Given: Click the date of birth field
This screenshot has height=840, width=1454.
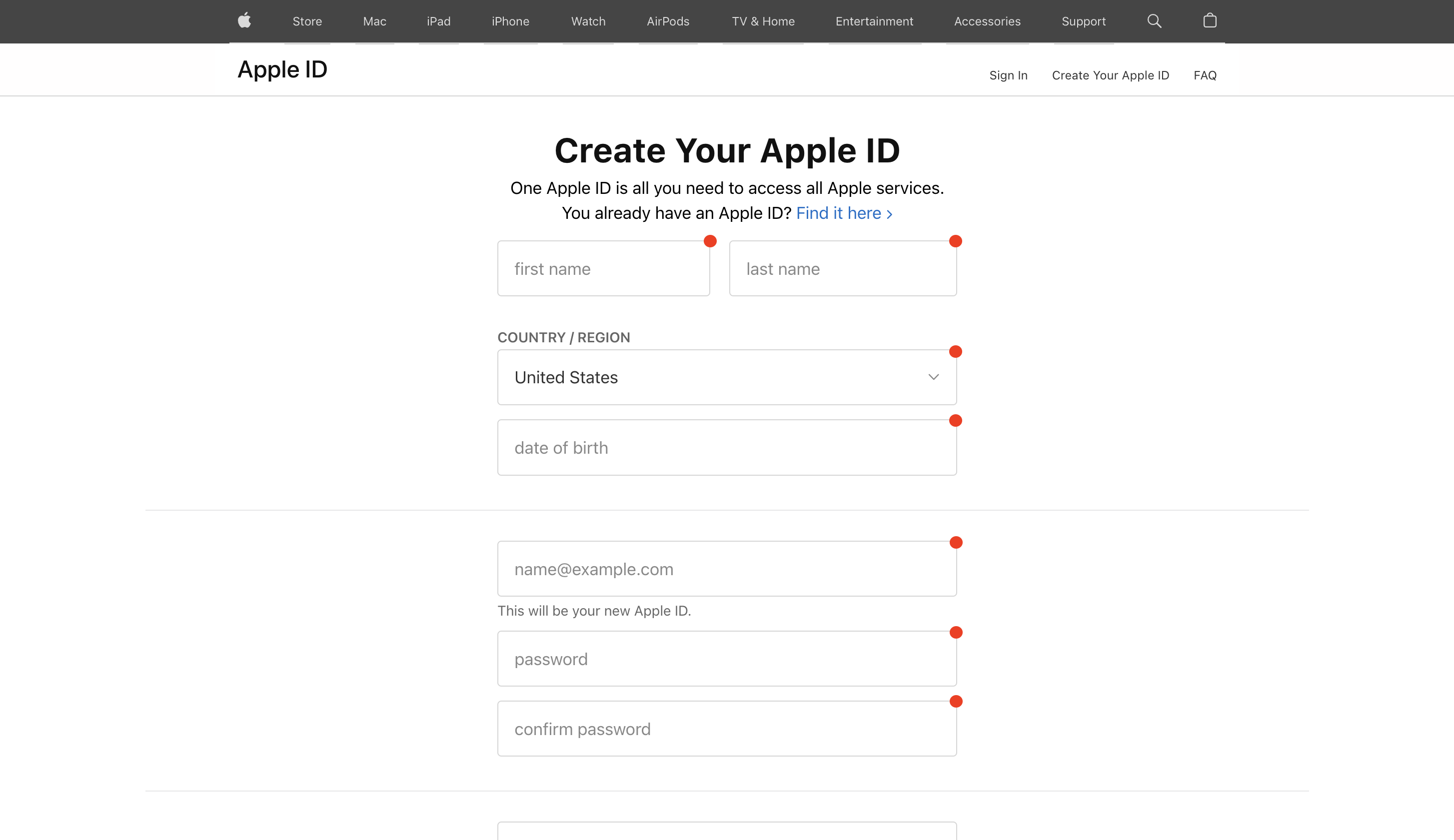Looking at the screenshot, I should (x=726, y=447).
